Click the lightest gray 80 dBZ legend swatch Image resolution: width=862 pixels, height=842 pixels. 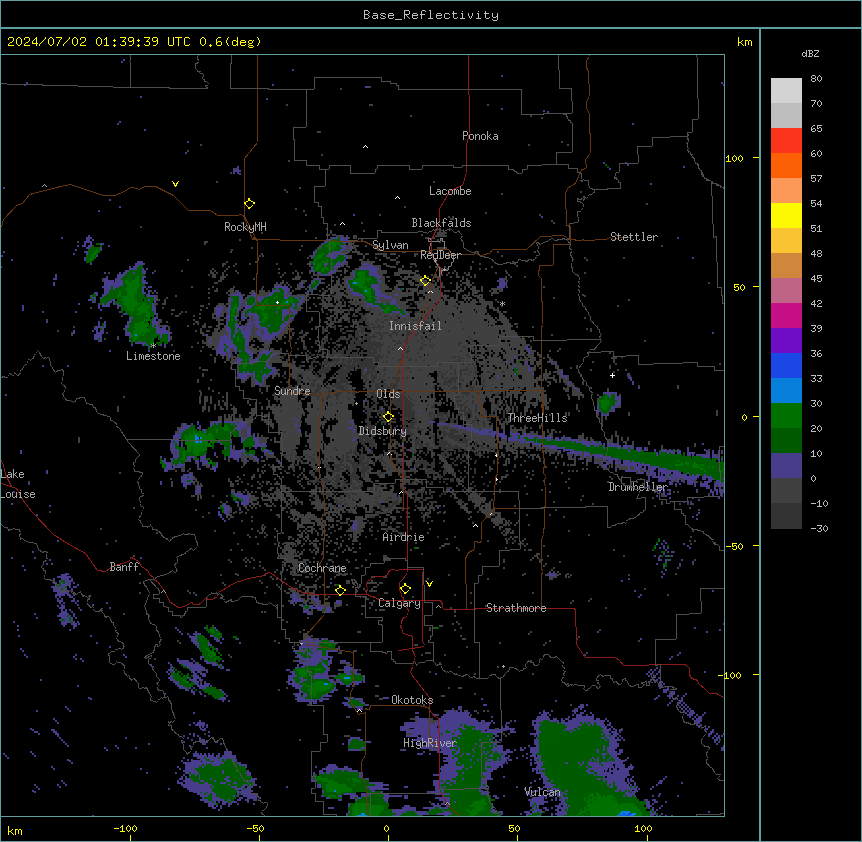click(x=786, y=90)
